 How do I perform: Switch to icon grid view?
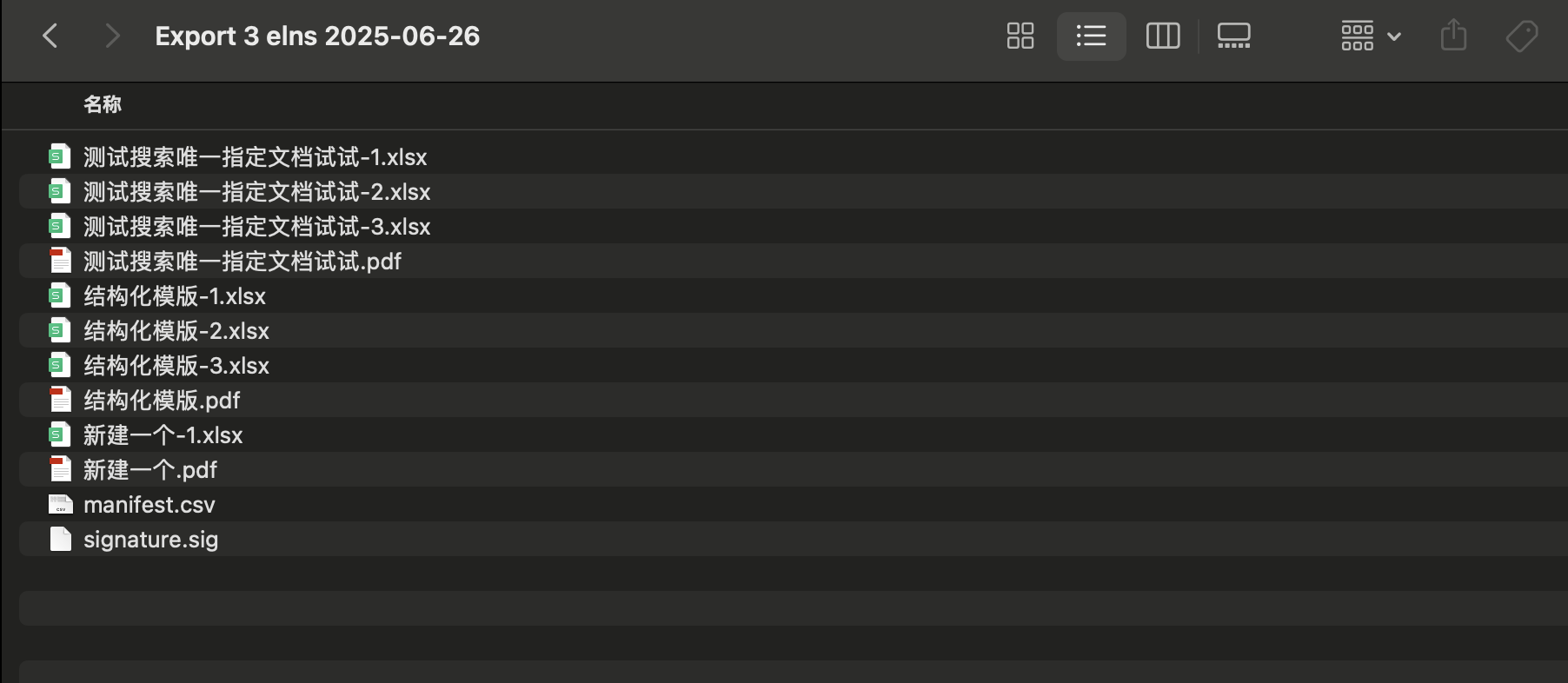pos(1020,36)
